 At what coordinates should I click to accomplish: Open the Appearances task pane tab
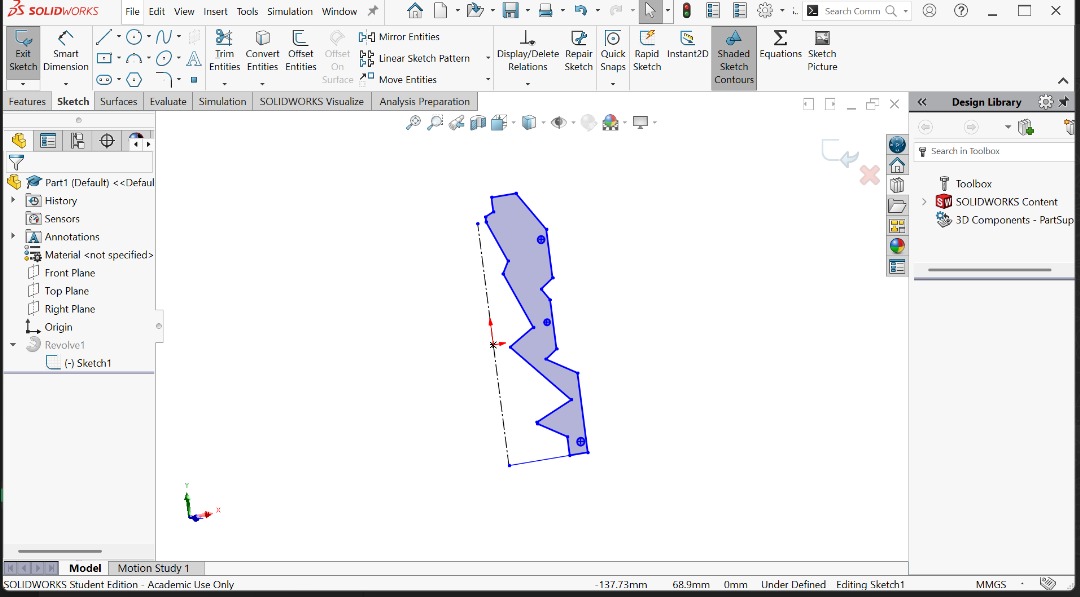[897, 246]
